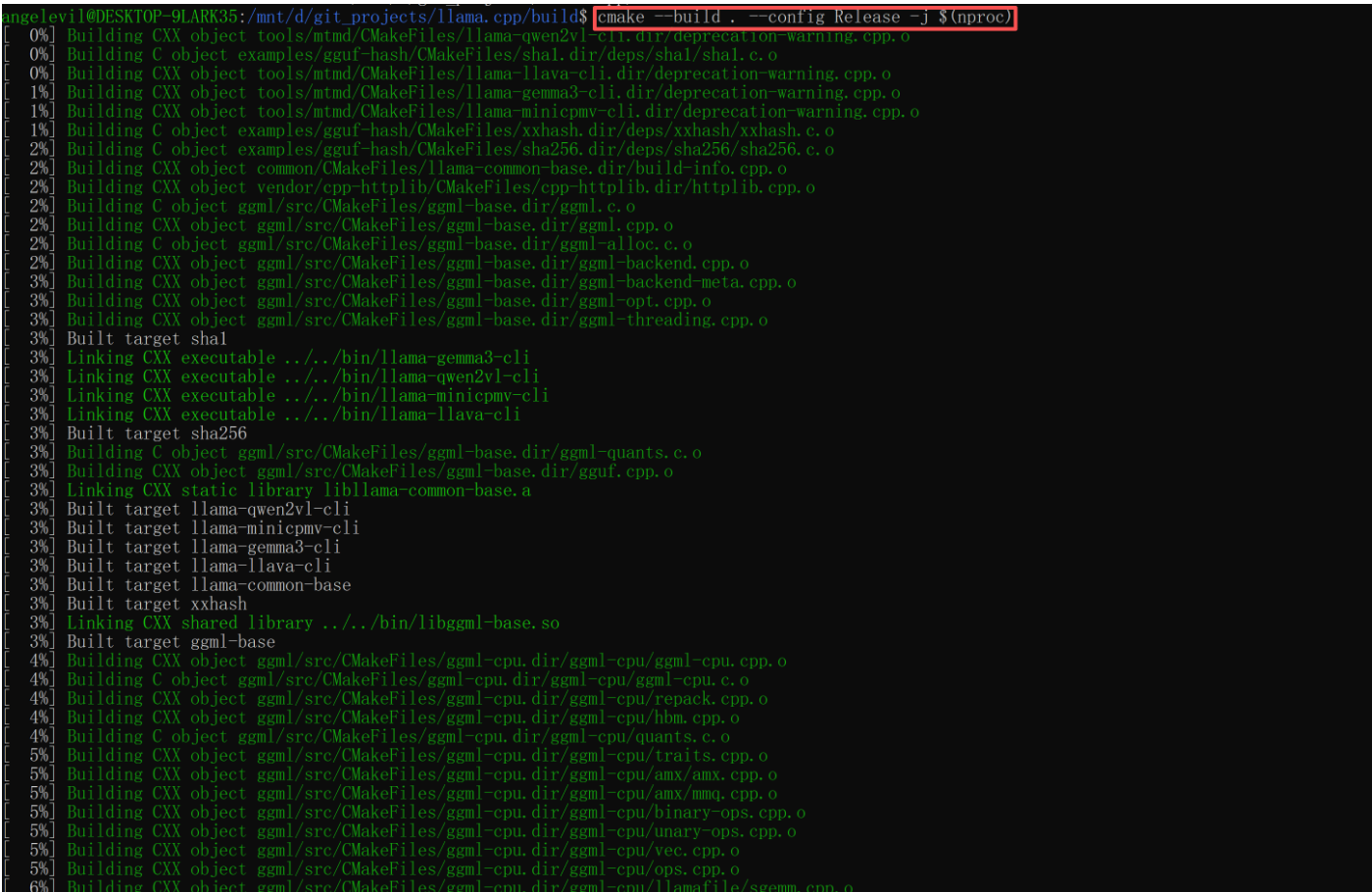Select the 'ggml-backend-meta.cpp.o' line
Image resolution: width=1372 pixels, height=892 pixels.
click(x=400, y=282)
